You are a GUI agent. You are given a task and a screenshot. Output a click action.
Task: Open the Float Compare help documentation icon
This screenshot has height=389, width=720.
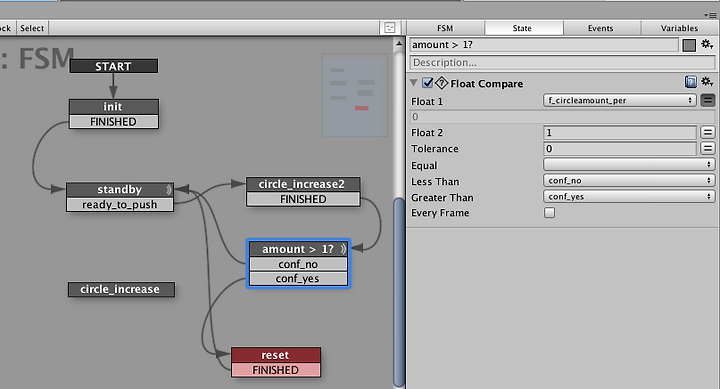coord(691,82)
